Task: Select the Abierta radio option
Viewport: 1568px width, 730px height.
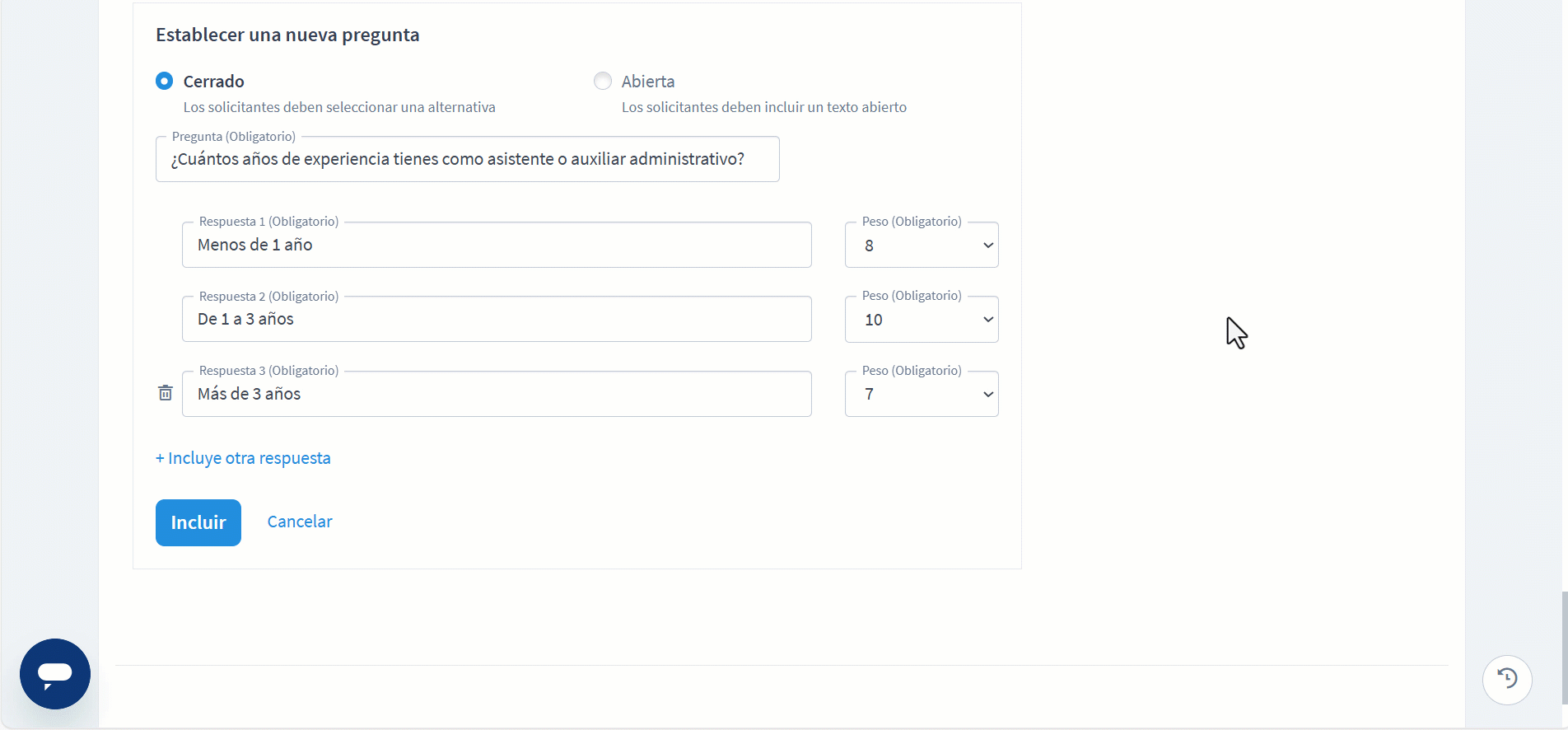Action: [603, 81]
